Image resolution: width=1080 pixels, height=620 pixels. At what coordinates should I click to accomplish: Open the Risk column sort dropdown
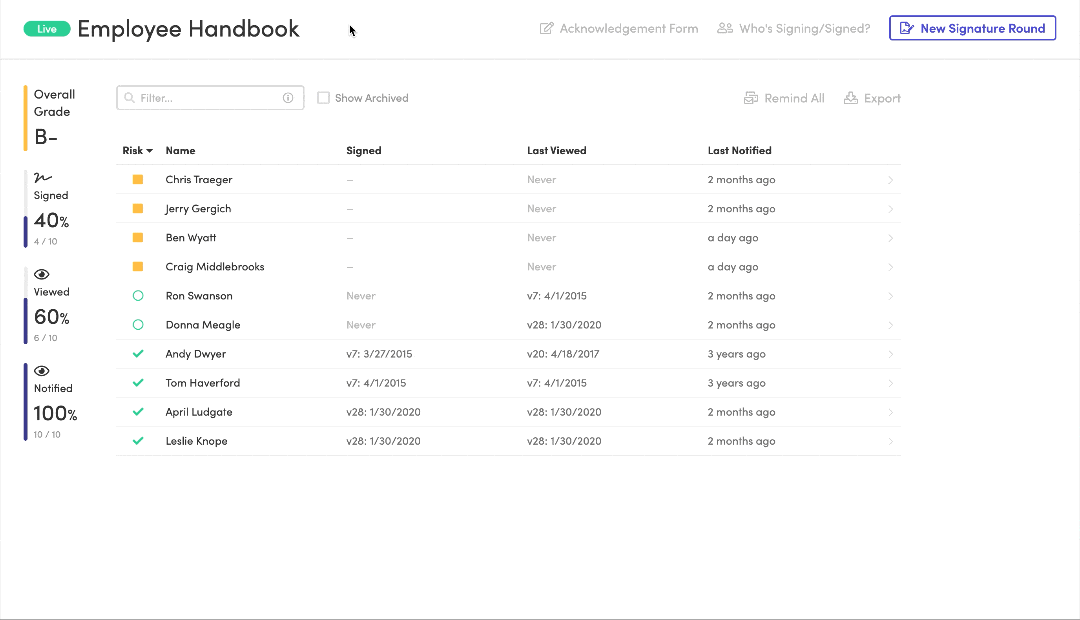[x=149, y=150]
